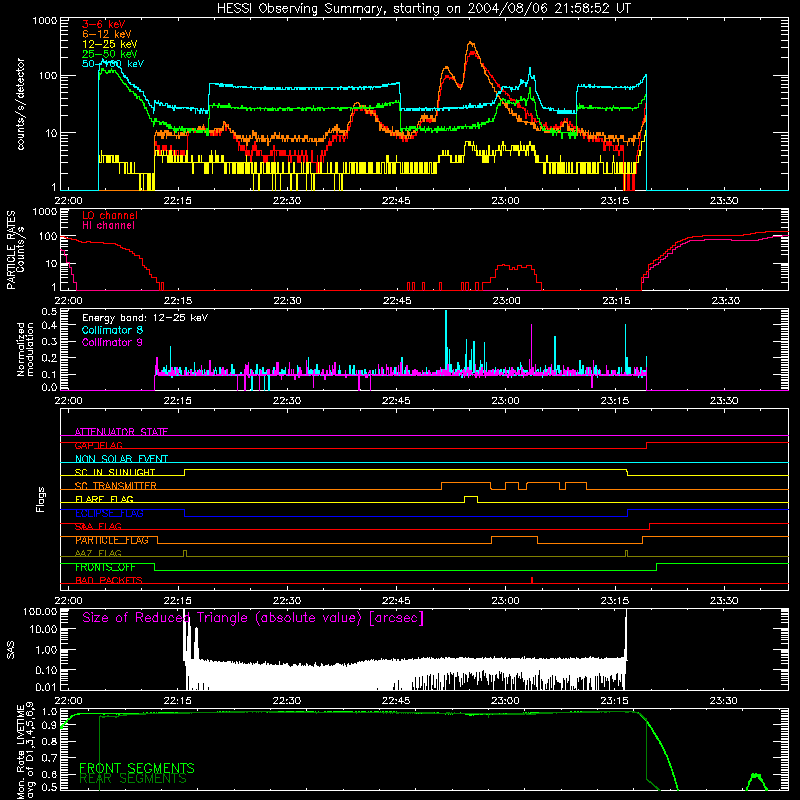Click the GAP_FLAG label
This screenshot has height=800, width=800.
click(x=98, y=445)
